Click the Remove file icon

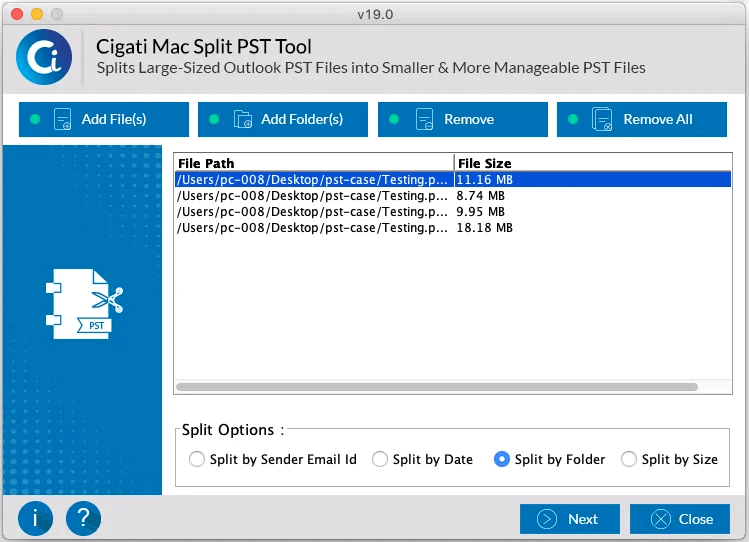click(x=424, y=119)
